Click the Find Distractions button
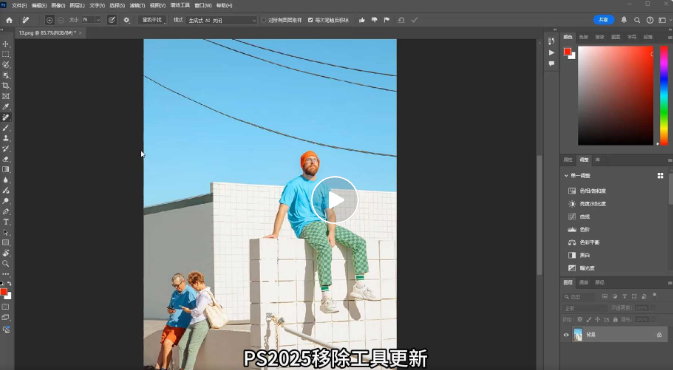The width and height of the screenshot is (673, 370). (x=152, y=20)
